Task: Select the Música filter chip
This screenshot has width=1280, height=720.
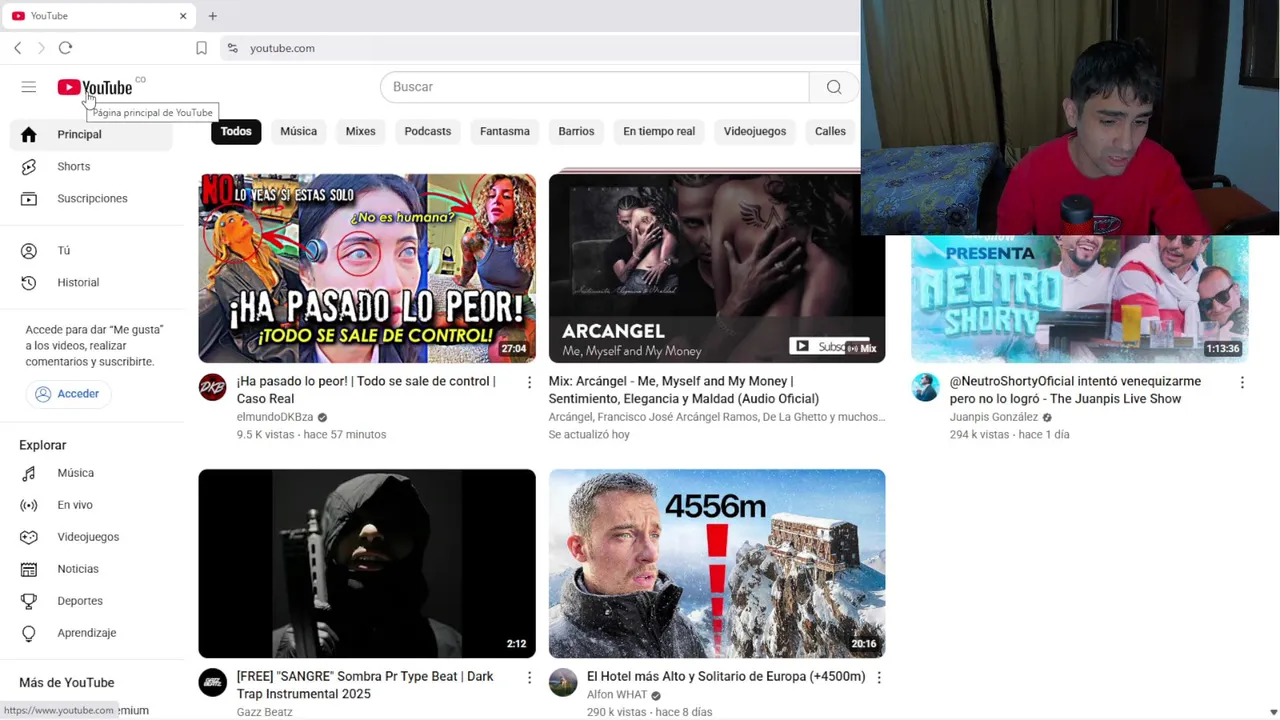Action: click(x=298, y=131)
